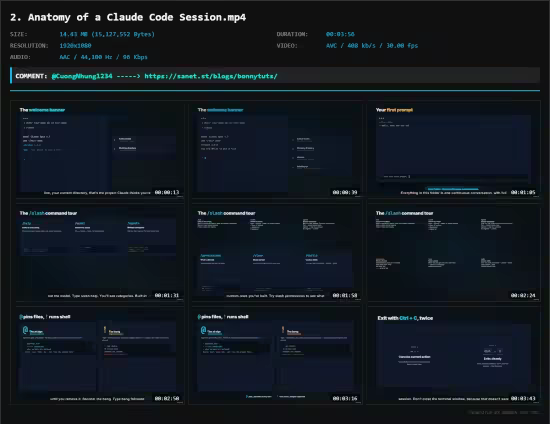Viewport: 550px width, 424px height.
Task: Click the RESOLUTION: label
Action: 29,46
